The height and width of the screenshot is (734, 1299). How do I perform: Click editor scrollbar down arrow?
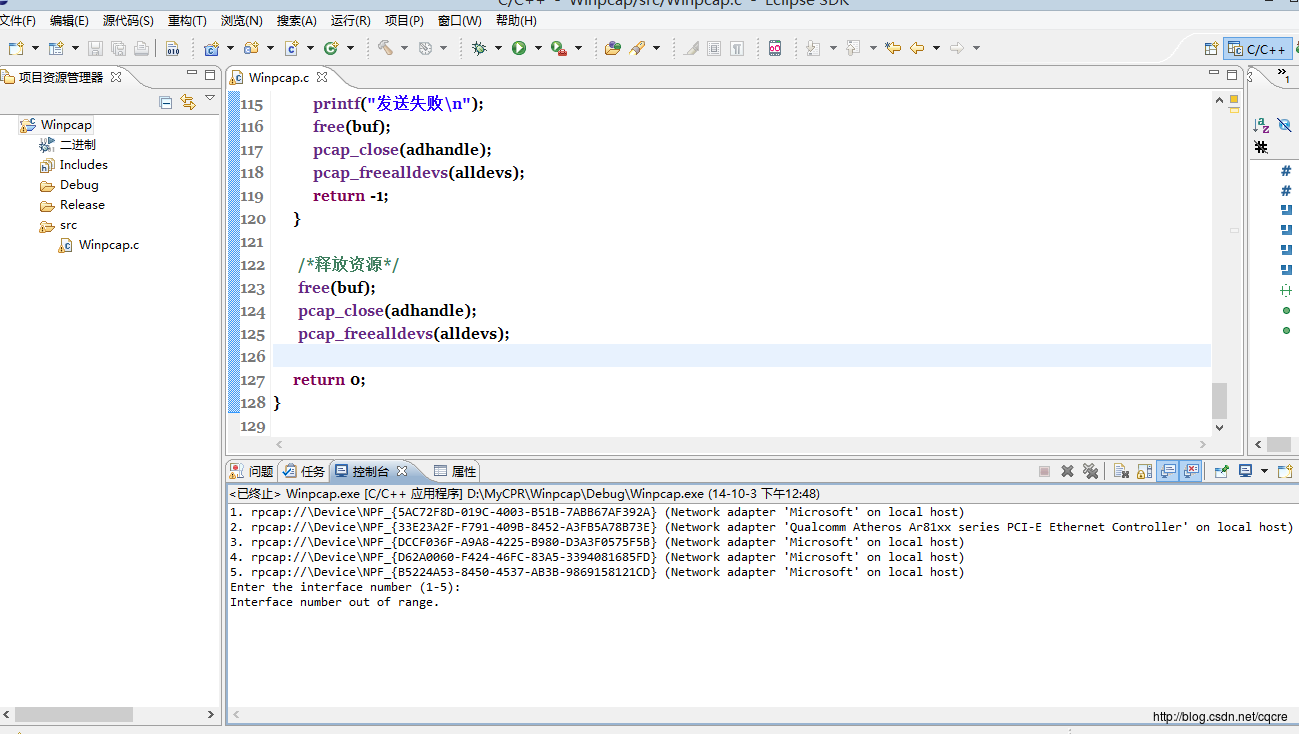(x=1219, y=427)
